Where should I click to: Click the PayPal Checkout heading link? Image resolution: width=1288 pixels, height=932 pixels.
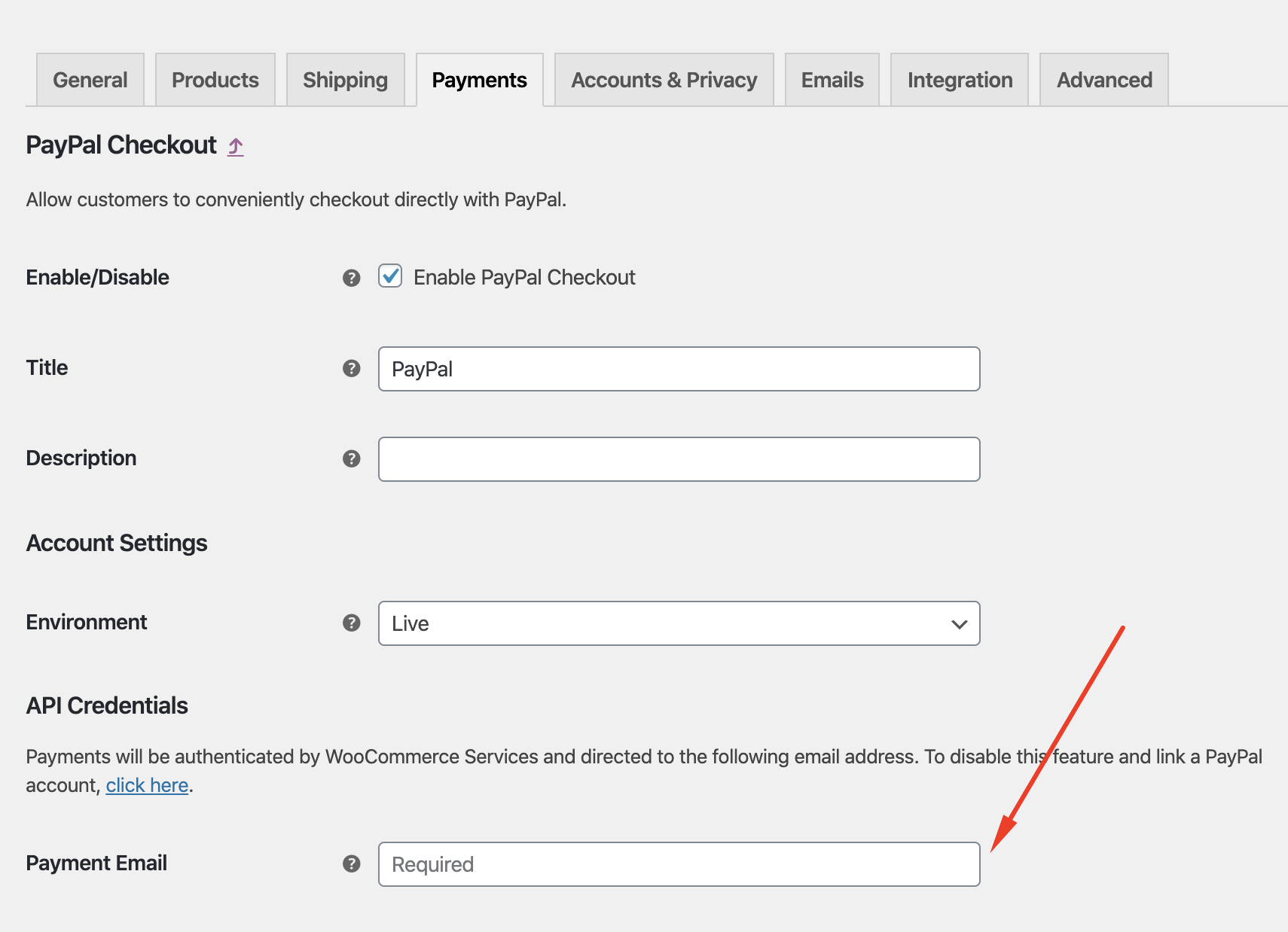(x=121, y=145)
